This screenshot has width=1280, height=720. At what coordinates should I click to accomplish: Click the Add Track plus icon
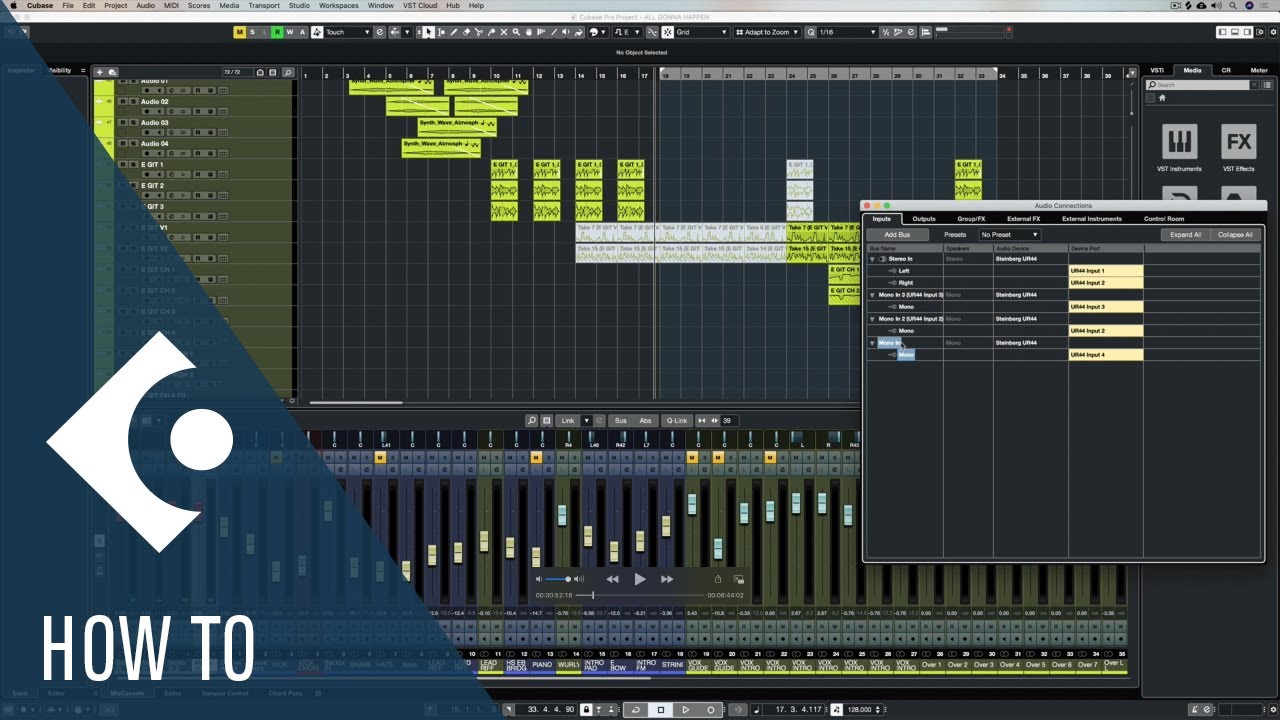pyautogui.click(x=99, y=72)
